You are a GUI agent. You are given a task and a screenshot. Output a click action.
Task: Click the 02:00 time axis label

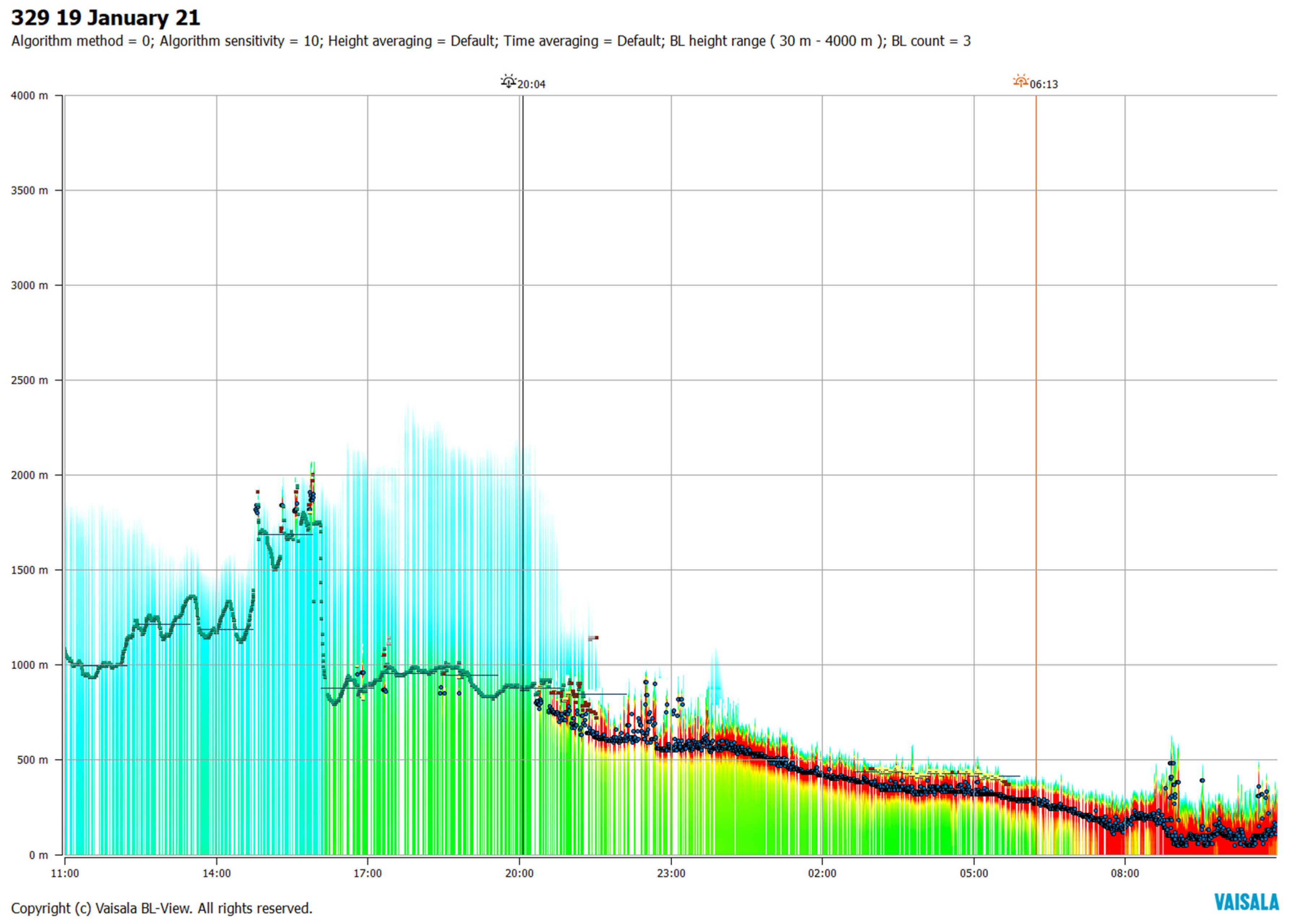(x=822, y=873)
